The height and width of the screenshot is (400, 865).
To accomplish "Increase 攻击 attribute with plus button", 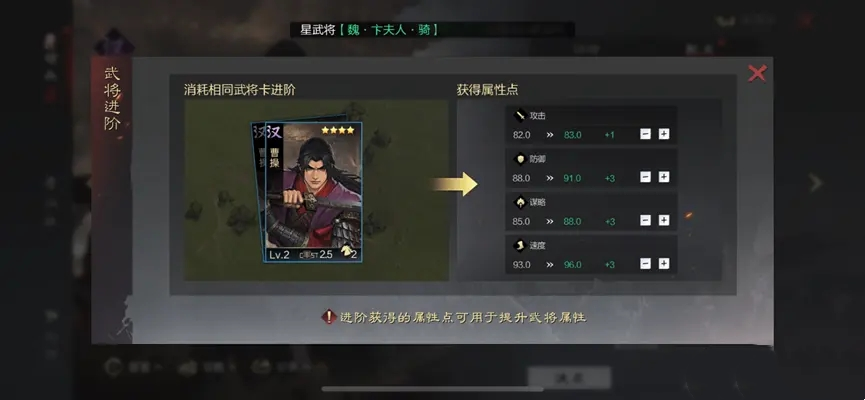I will 664,134.
